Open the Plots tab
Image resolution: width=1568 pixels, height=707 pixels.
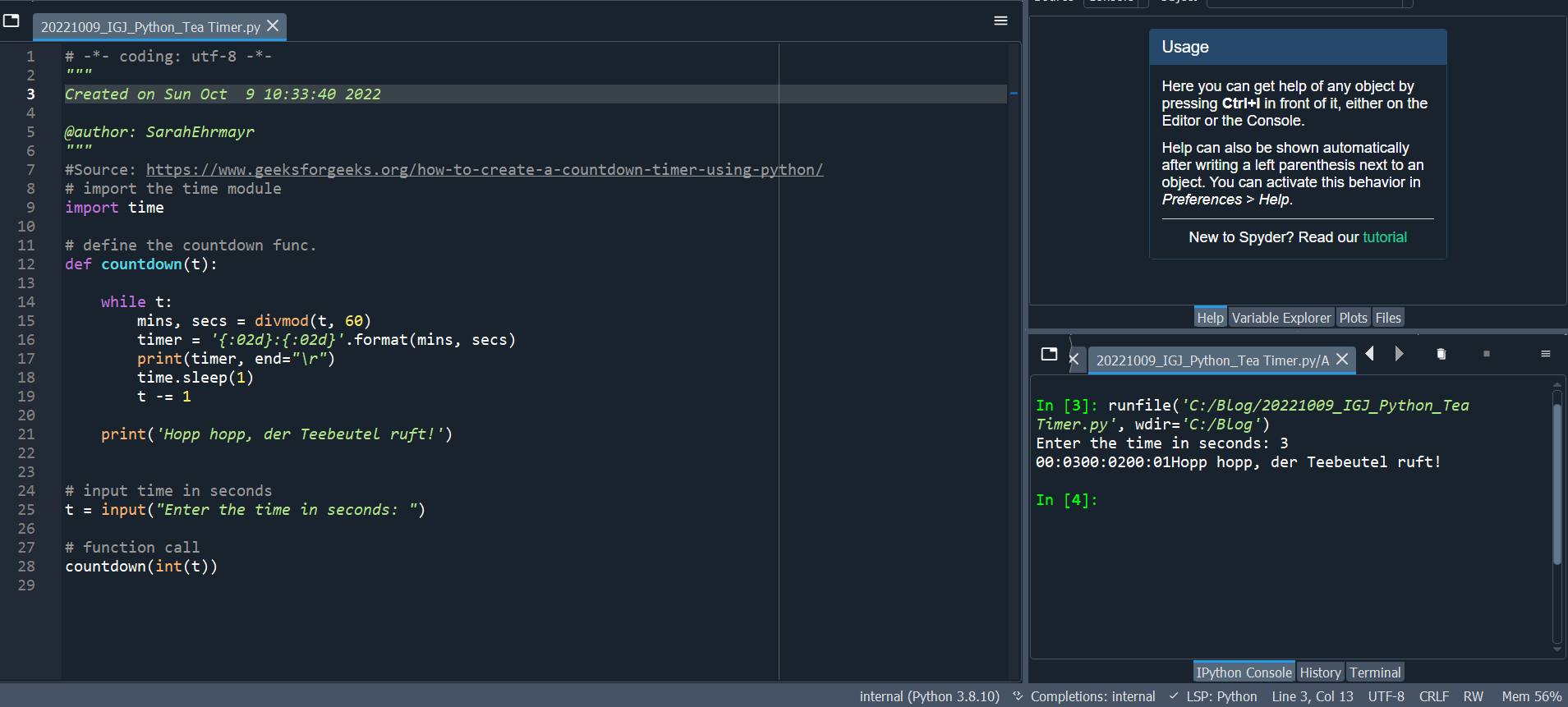coord(1353,318)
